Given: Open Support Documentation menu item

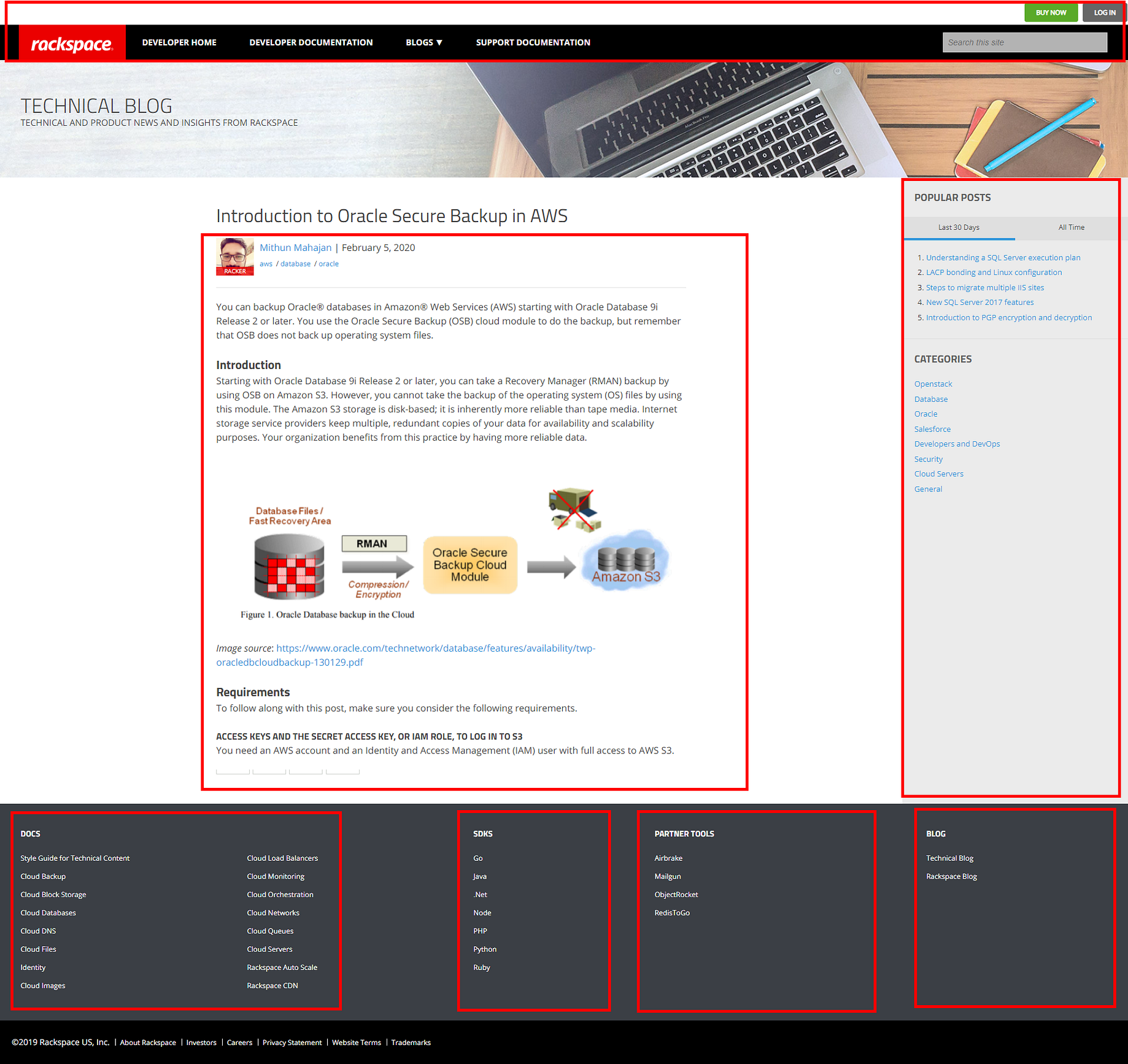Looking at the screenshot, I should 533,42.
